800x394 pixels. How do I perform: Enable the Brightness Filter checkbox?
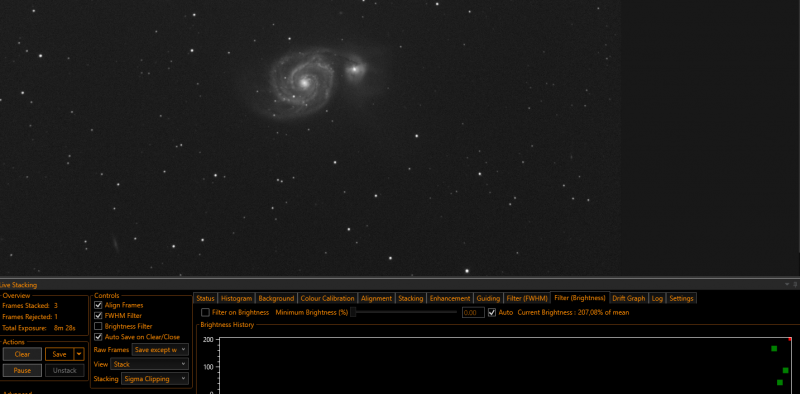pos(98,326)
